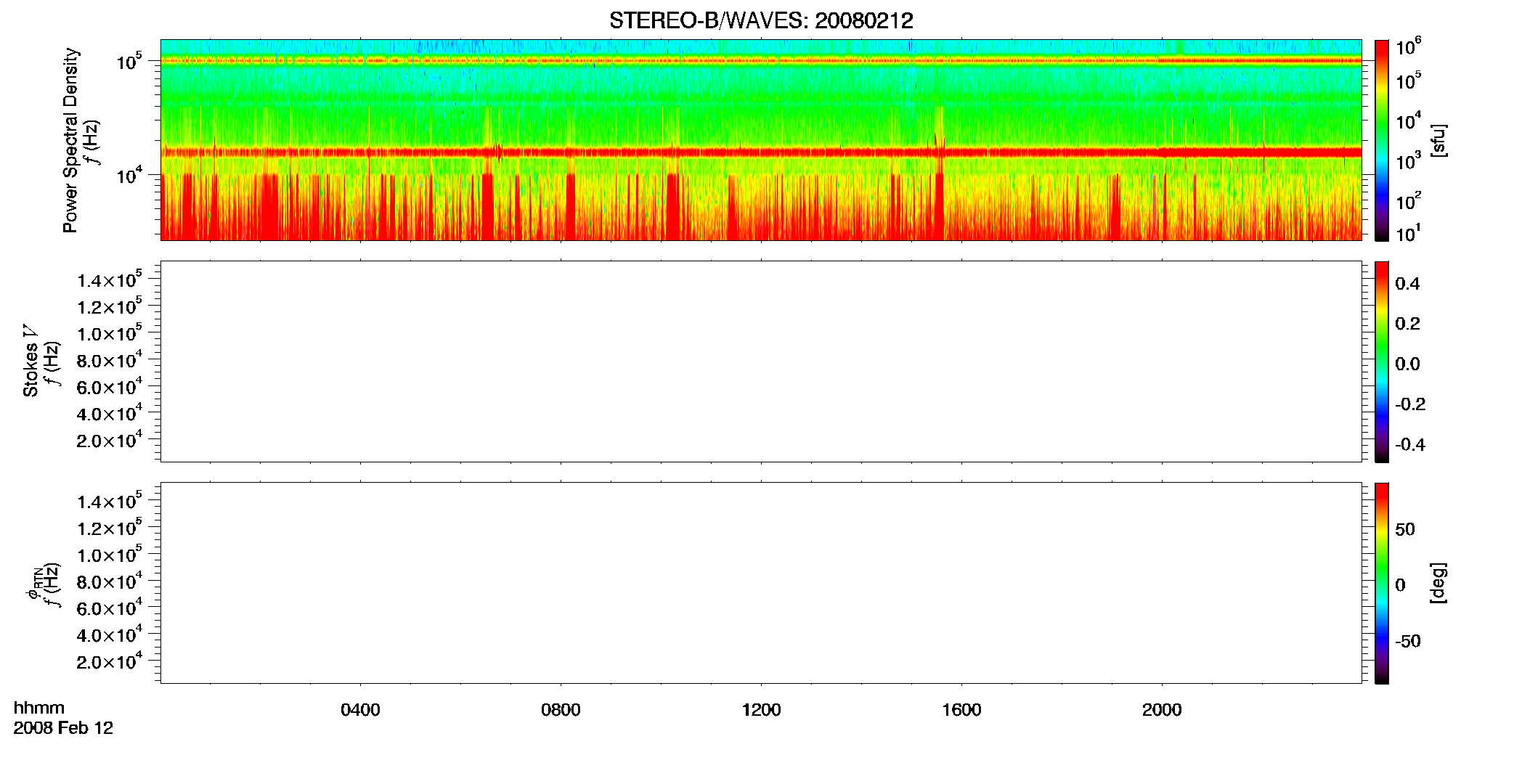Click the 1600 time axis label
Viewport: 1522px width, 784px height.
(961, 710)
